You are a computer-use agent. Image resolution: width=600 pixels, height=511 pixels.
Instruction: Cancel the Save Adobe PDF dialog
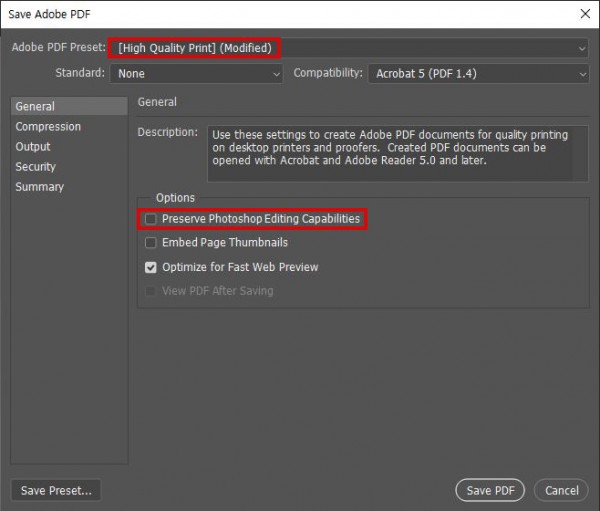point(561,490)
